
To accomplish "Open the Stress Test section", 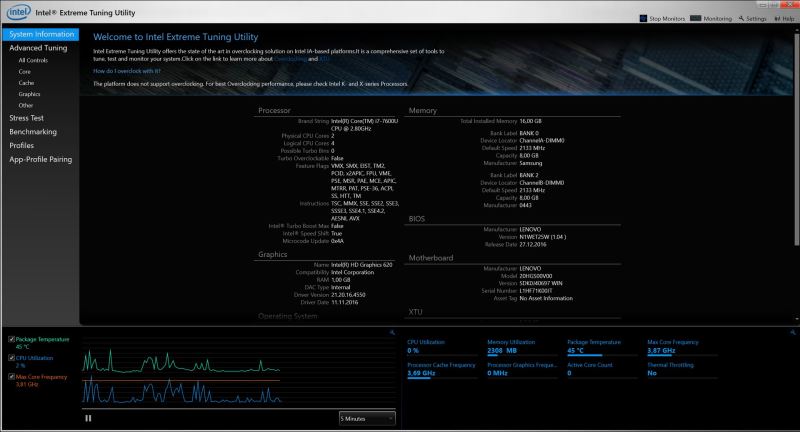I will tap(26, 118).
